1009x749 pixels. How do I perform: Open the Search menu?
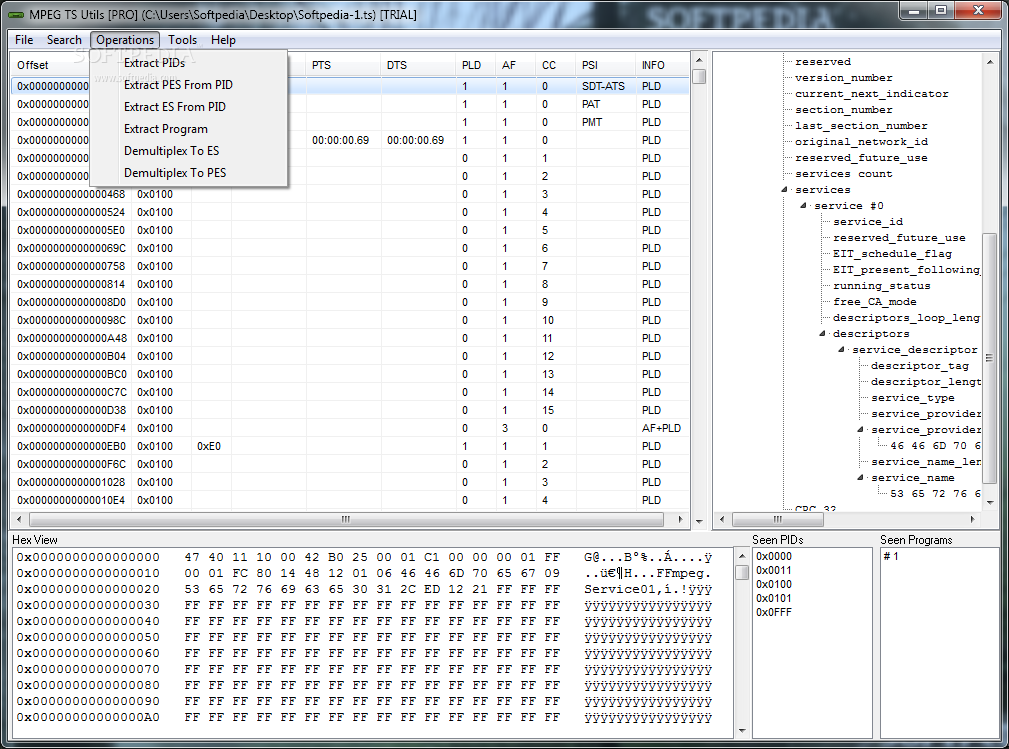coord(64,40)
